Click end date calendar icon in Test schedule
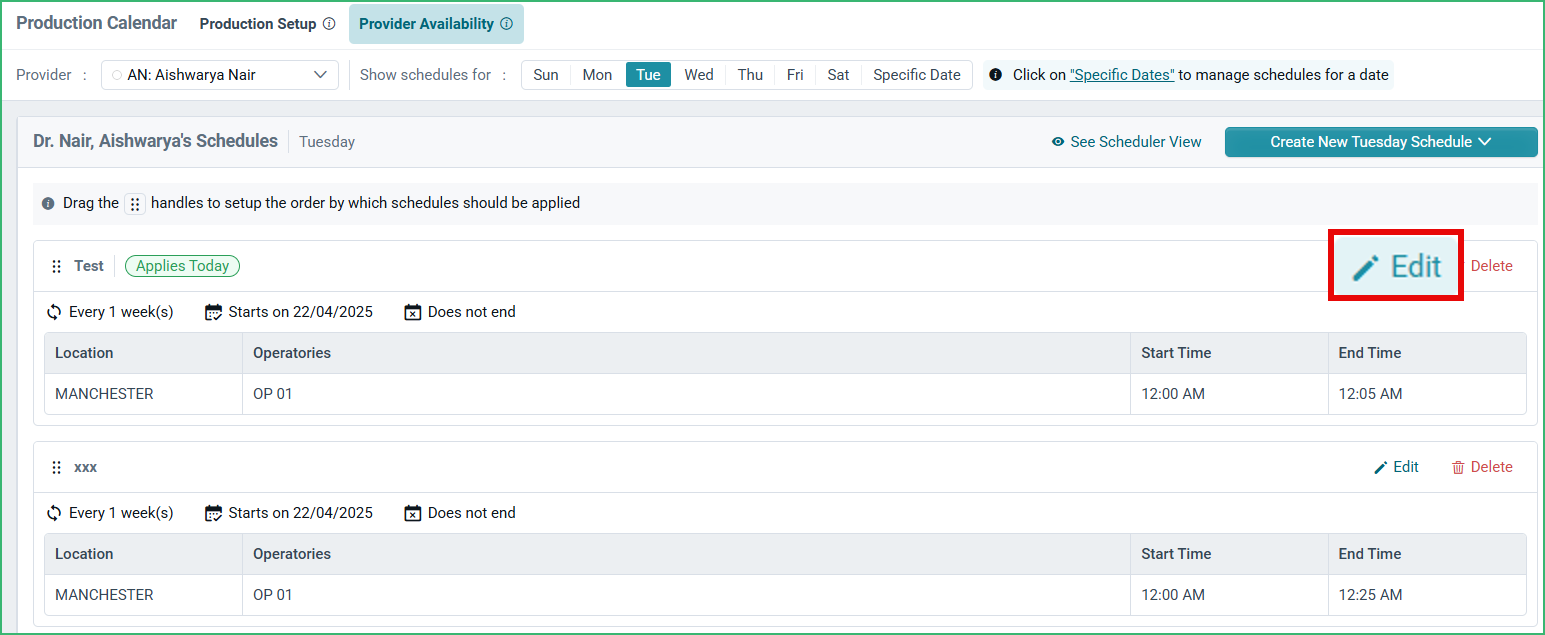 click(413, 312)
